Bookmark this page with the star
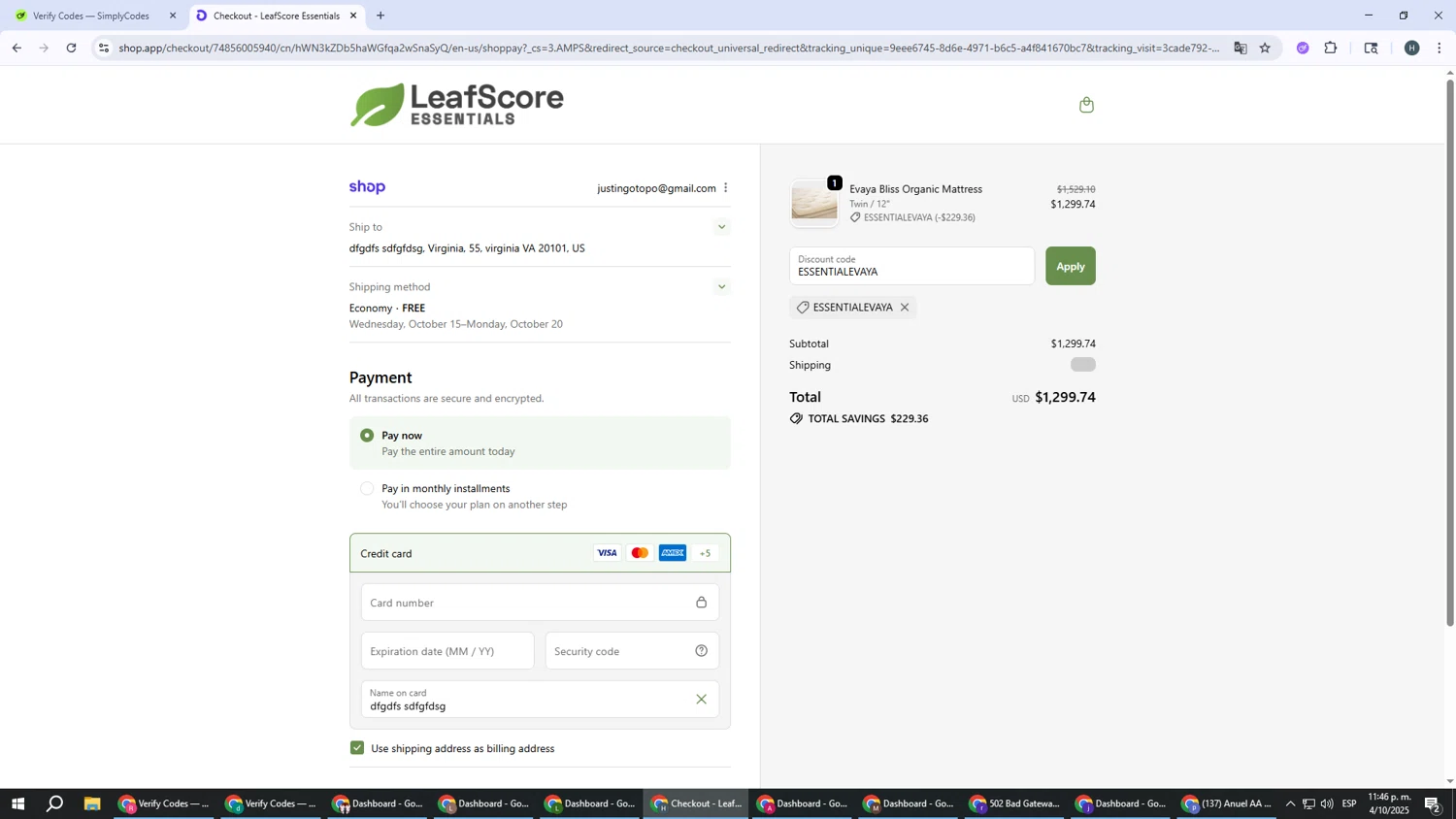Screen dimensions: 1456x819 [x=1265, y=48]
